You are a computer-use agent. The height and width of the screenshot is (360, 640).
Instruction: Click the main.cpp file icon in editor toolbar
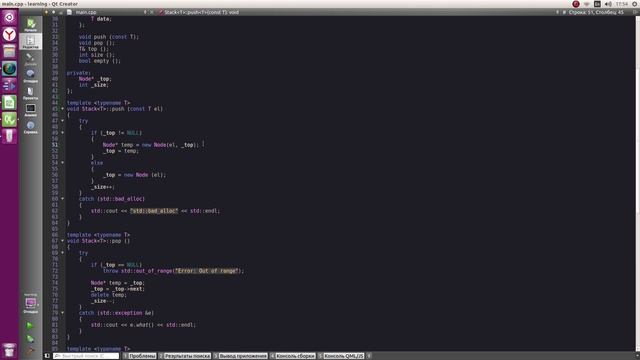click(69, 12)
